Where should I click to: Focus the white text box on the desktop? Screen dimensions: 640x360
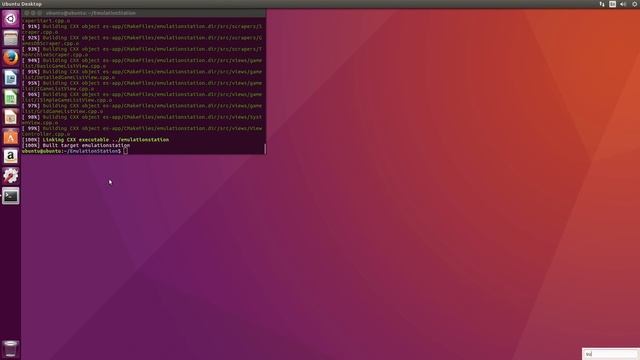[610, 354]
